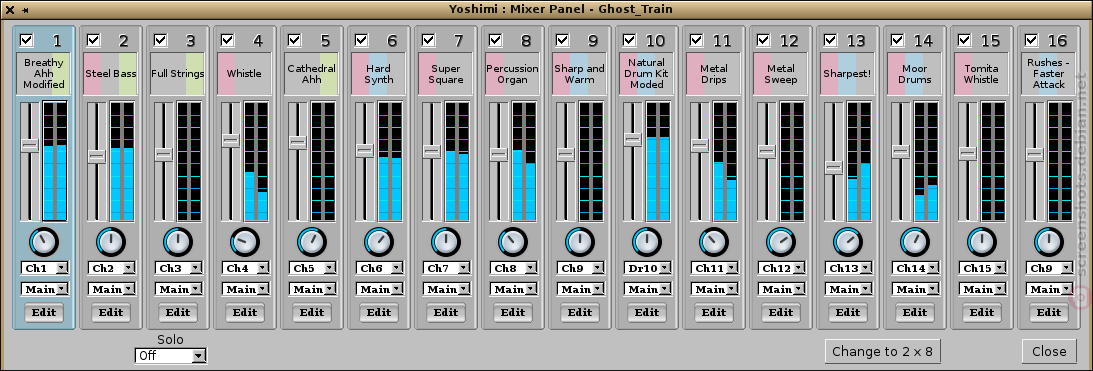The width and height of the screenshot is (1093, 371).
Task: Click the panning knob of part 16
Action: point(1048,241)
